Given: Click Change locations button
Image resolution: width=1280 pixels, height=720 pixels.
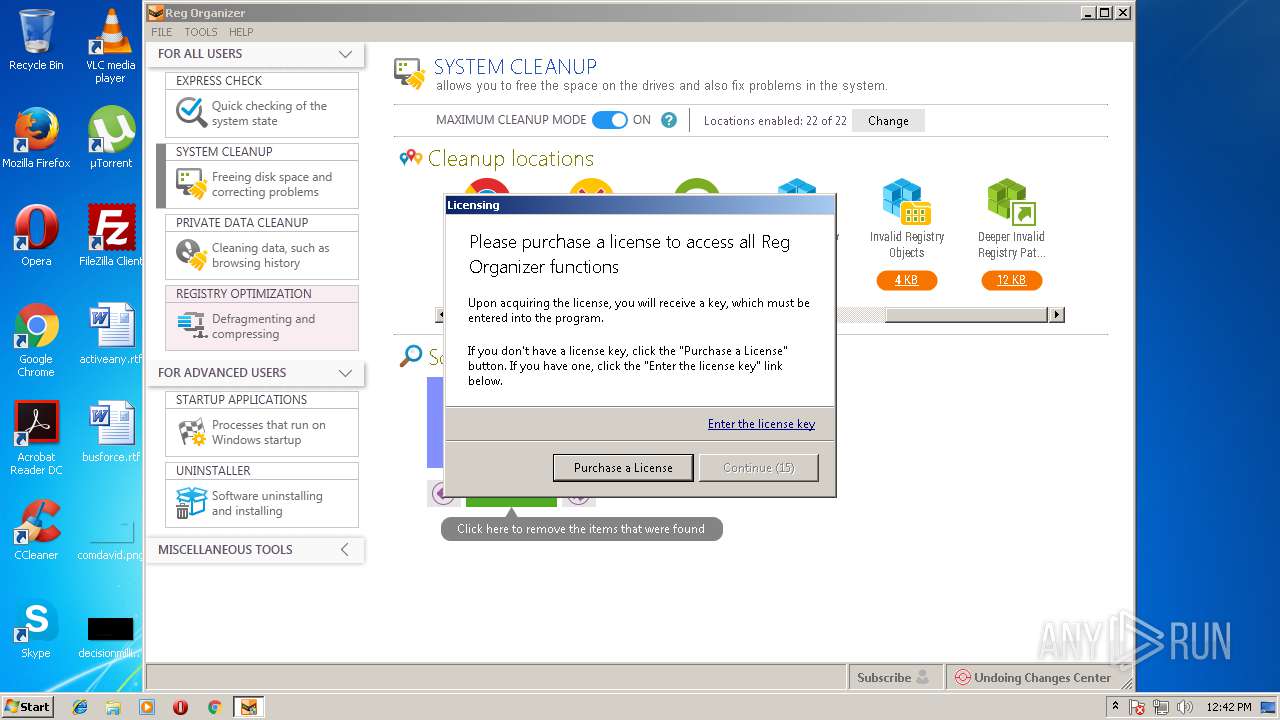Looking at the screenshot, I should pyautogui.click(x=888, y=121).
